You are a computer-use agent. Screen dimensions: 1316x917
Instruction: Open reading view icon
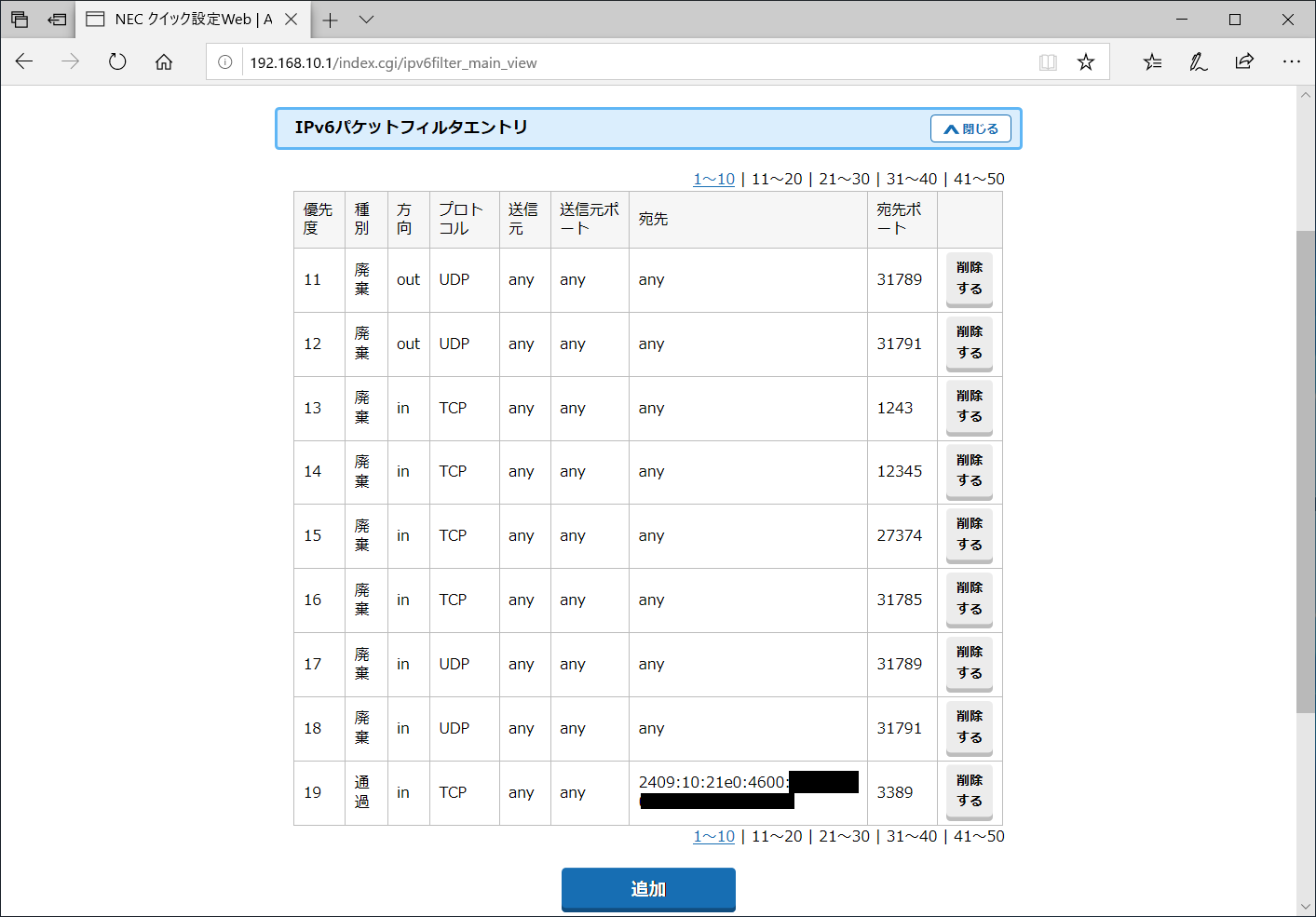click(x=1048, y=62)
